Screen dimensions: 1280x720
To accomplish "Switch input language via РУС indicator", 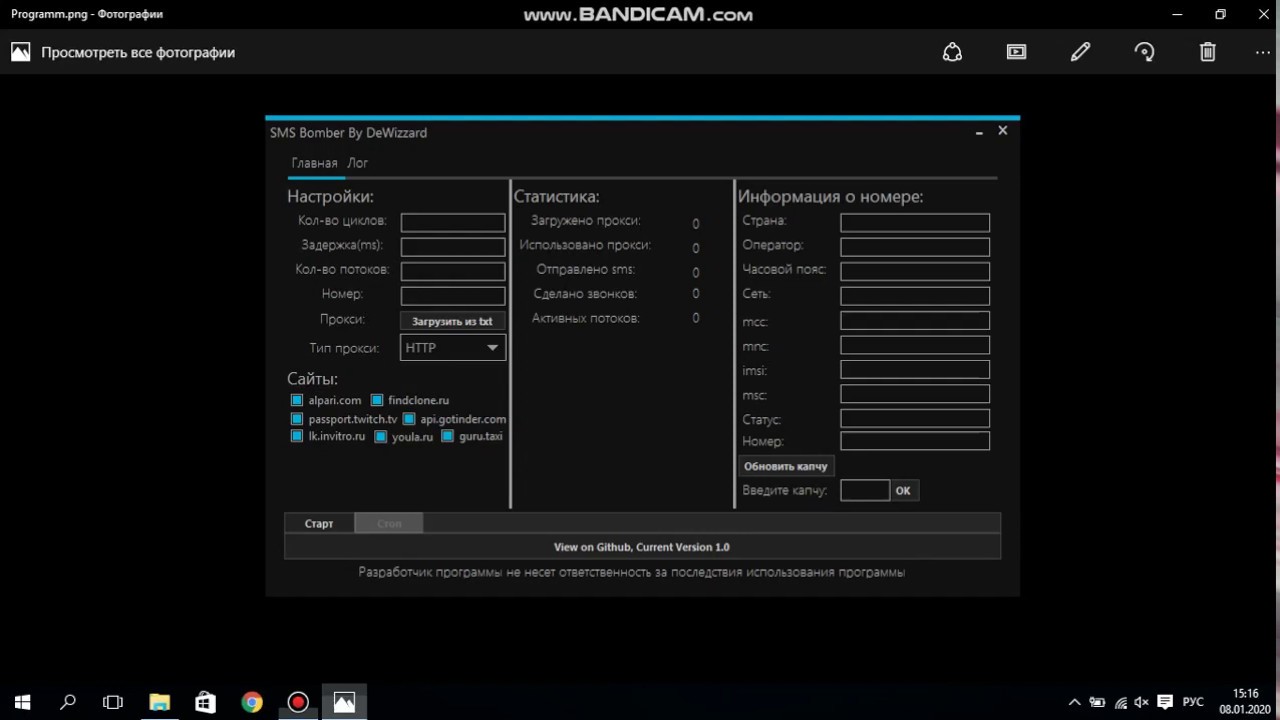I will [1193, 702].
